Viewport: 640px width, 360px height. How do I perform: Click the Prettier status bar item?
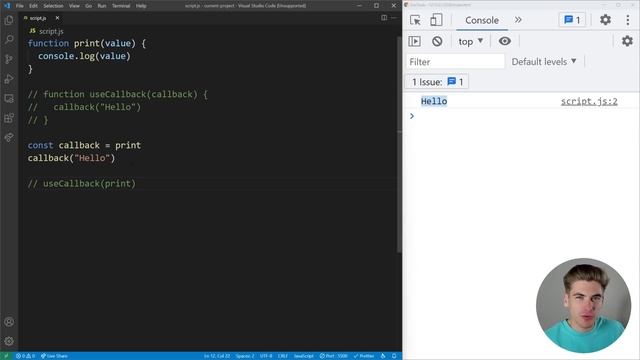[364, 356]
